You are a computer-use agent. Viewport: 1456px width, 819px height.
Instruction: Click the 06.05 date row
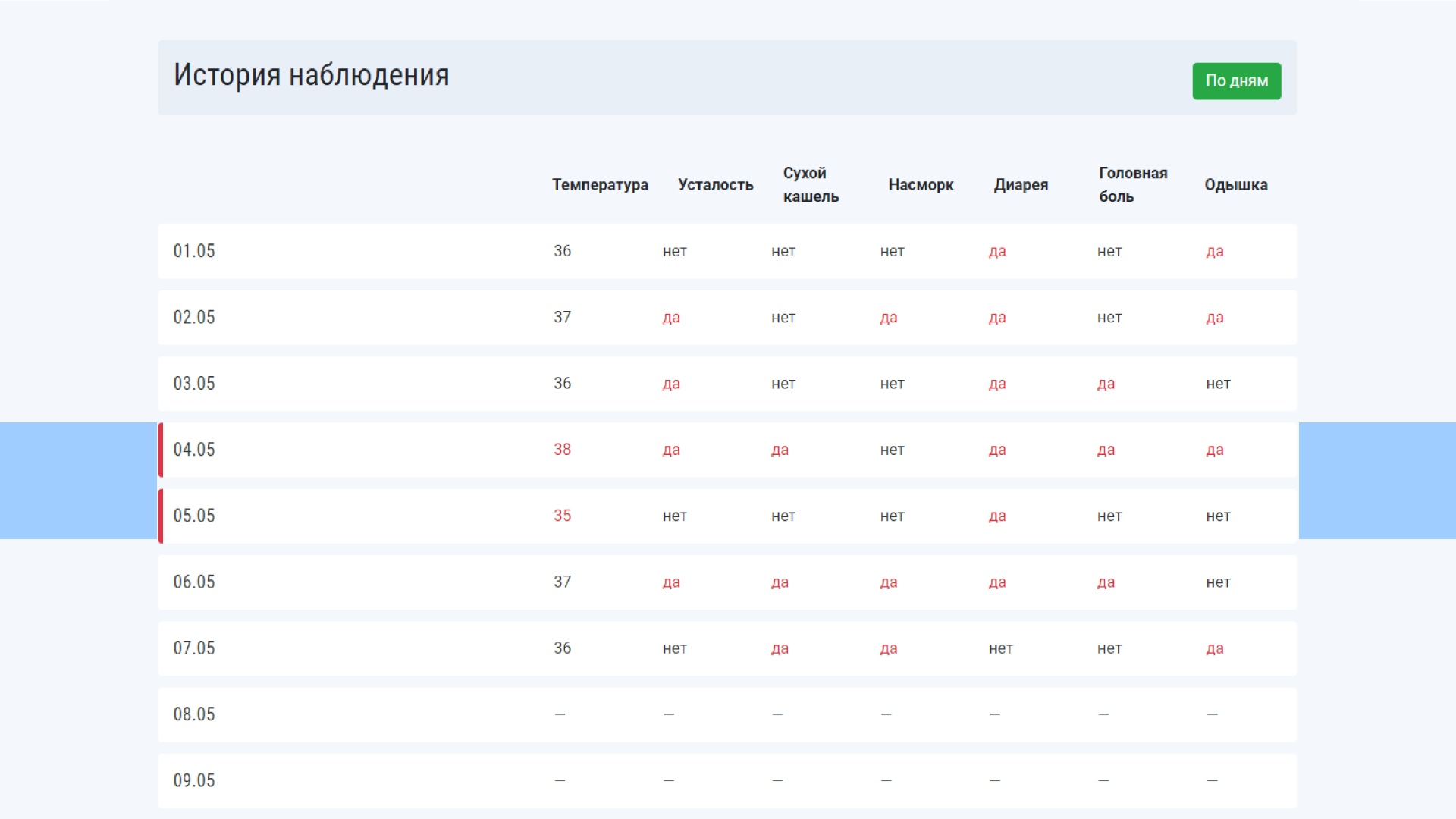pyautogui.click(x=194, y=582)
